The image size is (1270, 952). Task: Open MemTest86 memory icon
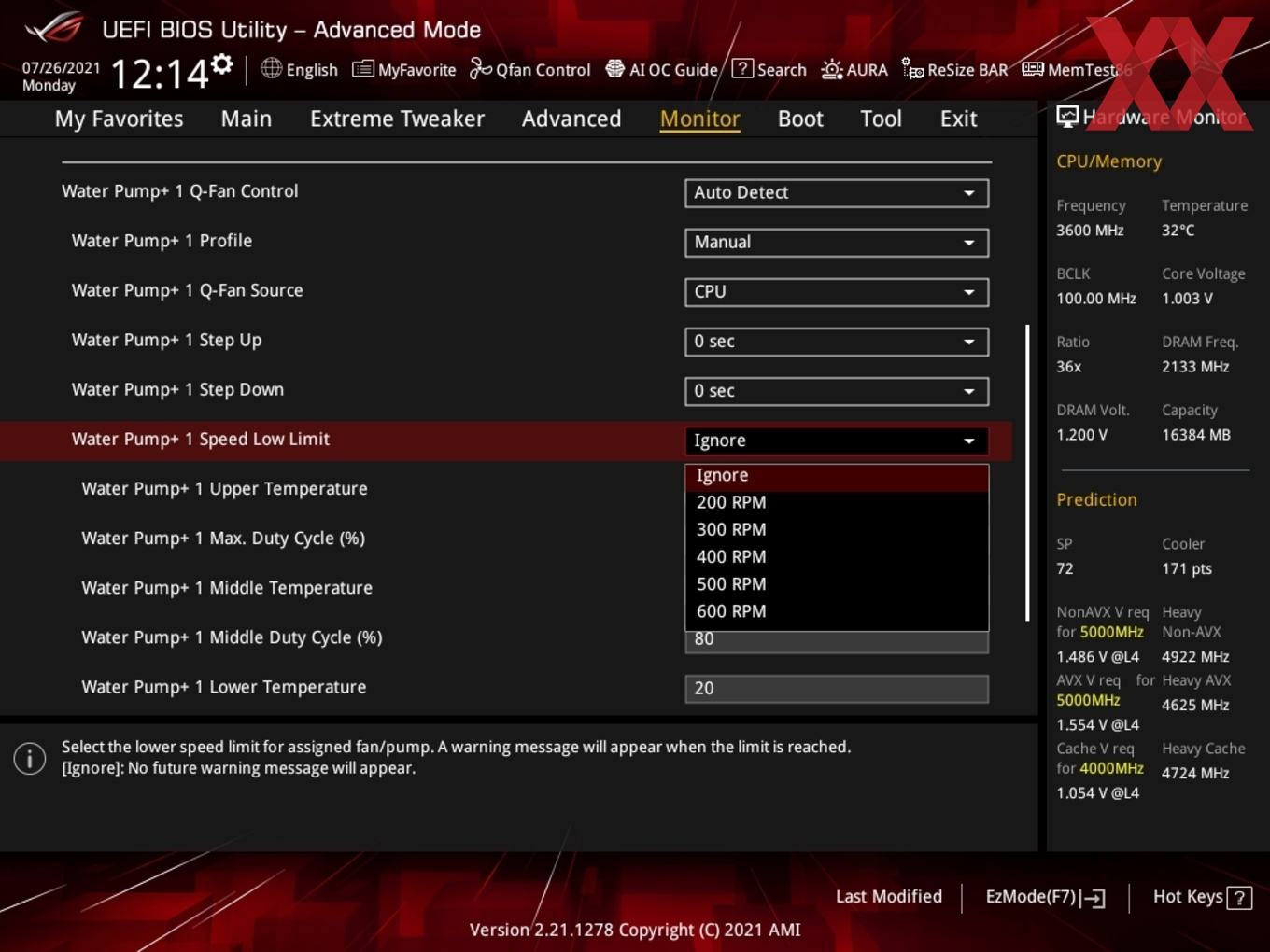(1033, 69)
